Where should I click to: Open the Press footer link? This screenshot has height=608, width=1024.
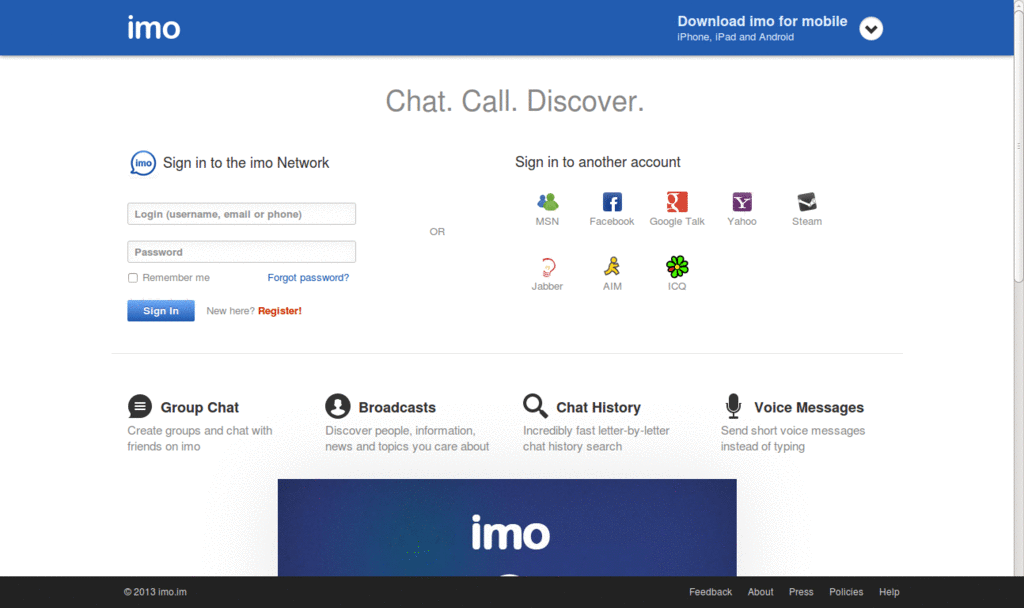(x=801, y=592)
